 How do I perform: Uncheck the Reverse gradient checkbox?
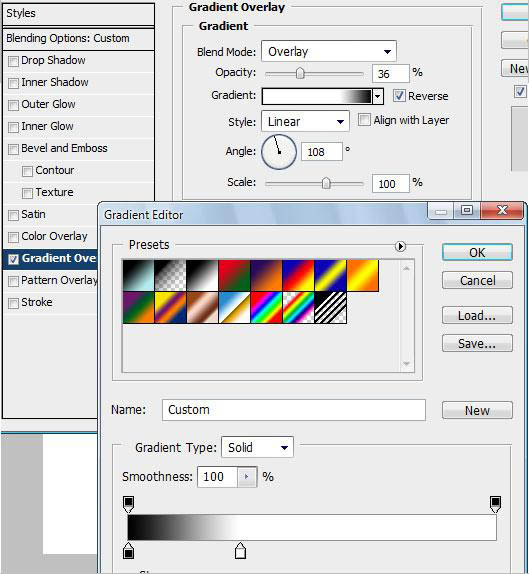[399, 96]
